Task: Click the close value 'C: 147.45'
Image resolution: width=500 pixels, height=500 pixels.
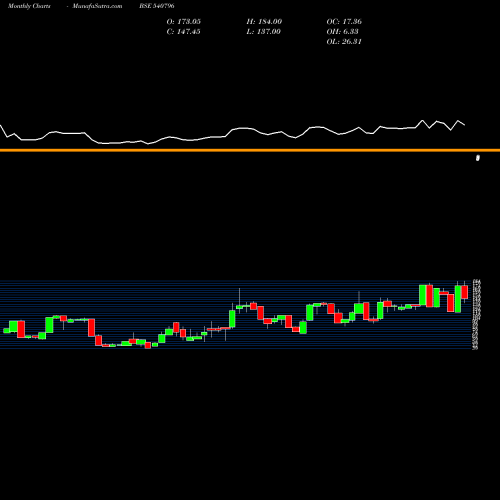Action: tap(183, 31)
